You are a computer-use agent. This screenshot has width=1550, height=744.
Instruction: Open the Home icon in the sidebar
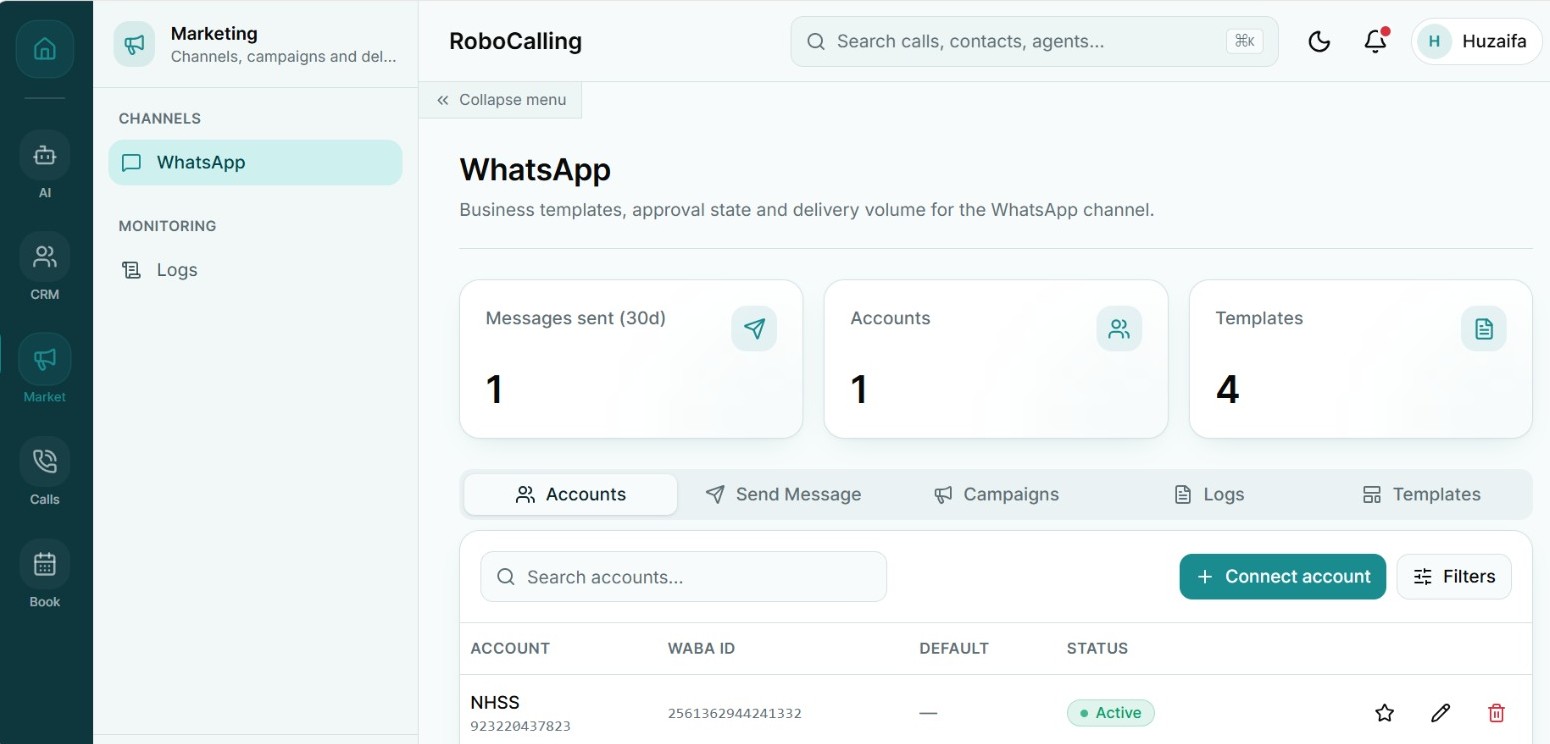[x=45, y=49]
